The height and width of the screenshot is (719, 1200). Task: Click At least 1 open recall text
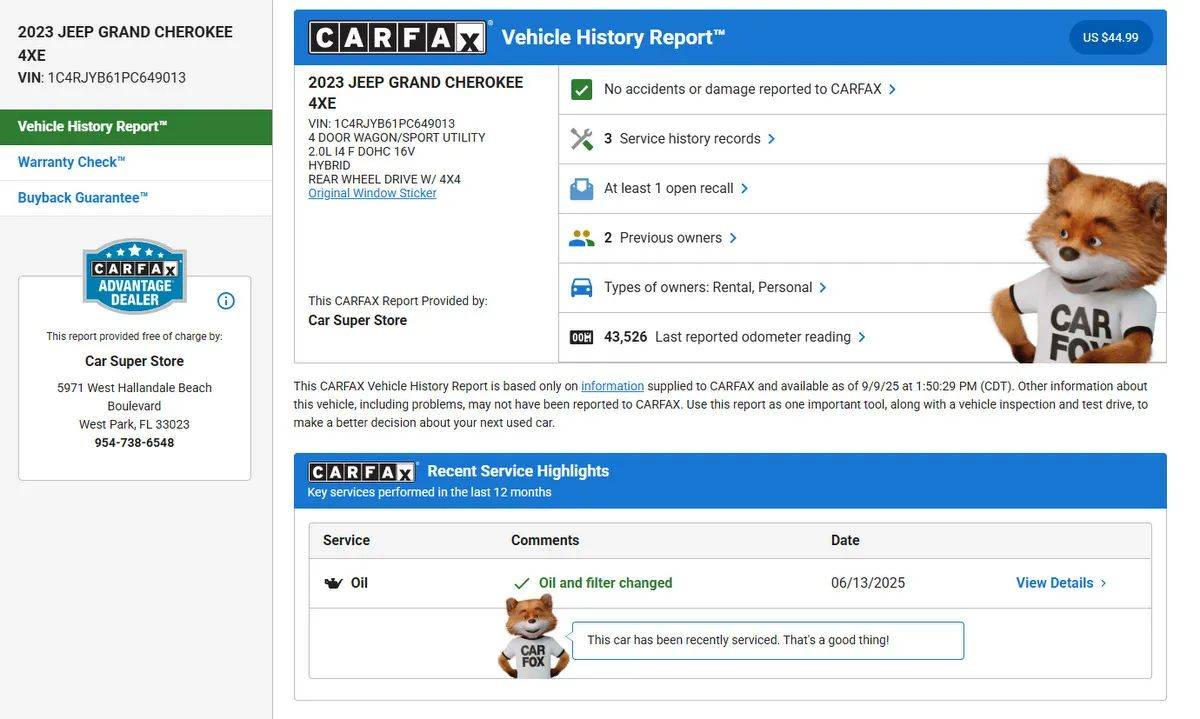click(669, 188)
